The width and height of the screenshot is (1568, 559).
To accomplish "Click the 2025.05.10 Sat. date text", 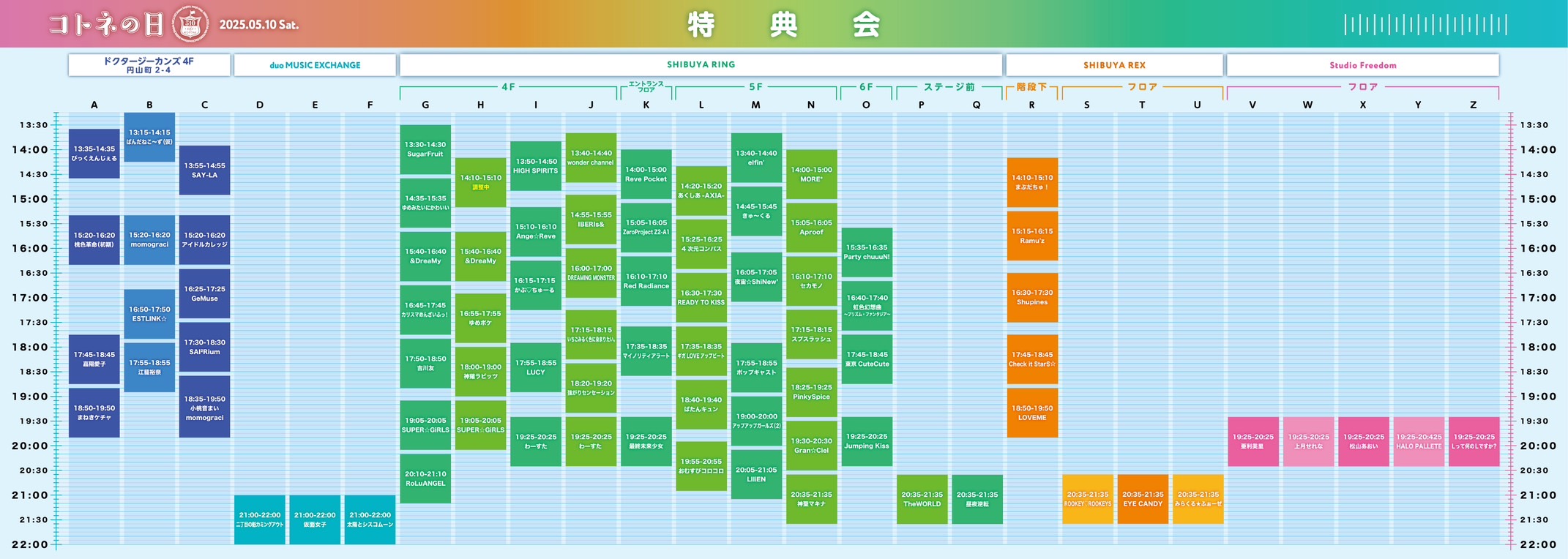I will point(259,25).
